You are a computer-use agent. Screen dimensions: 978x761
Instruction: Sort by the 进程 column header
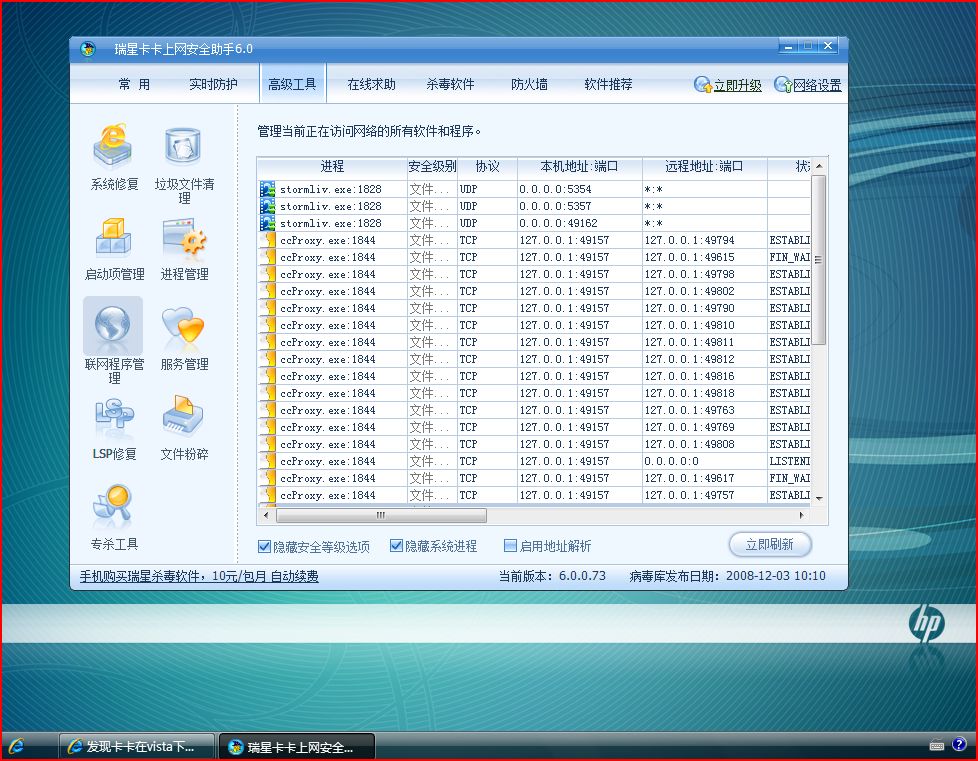pos(332,166)
